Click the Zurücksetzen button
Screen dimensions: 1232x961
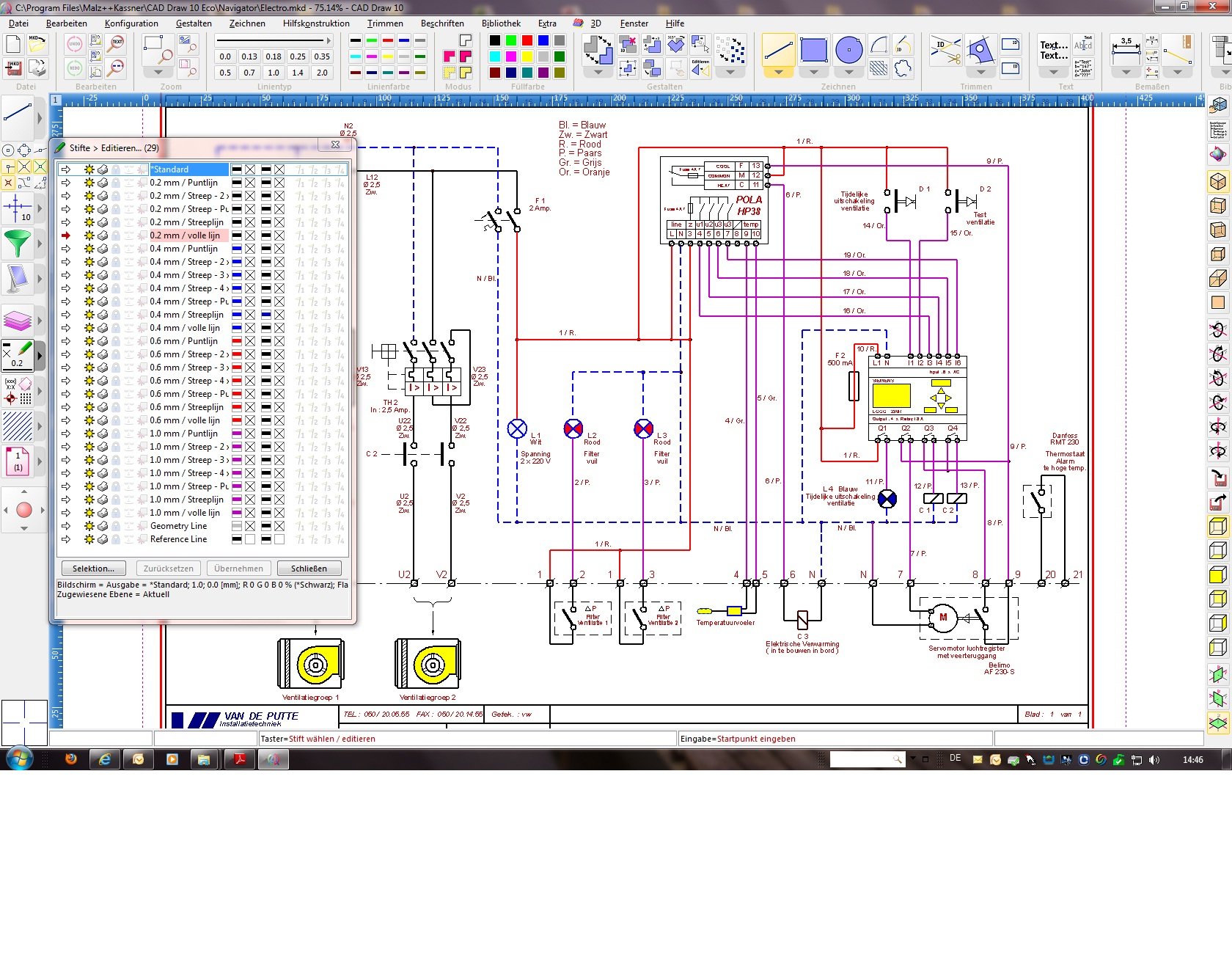(x=169, y=569)
